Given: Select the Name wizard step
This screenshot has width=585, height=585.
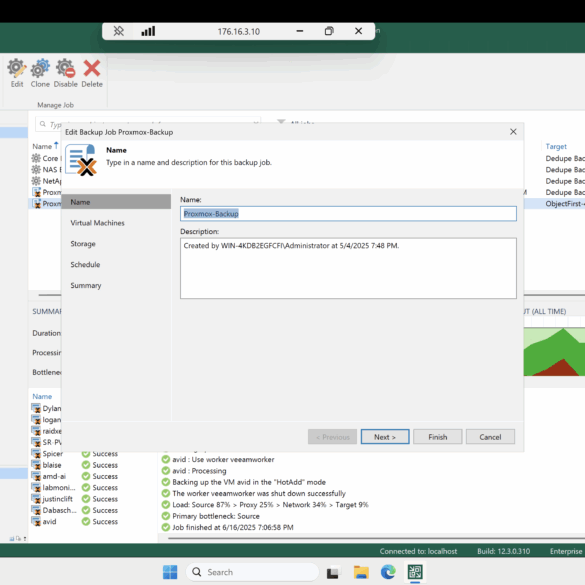Looking at the screenshot, I should [x=116, y=202].
